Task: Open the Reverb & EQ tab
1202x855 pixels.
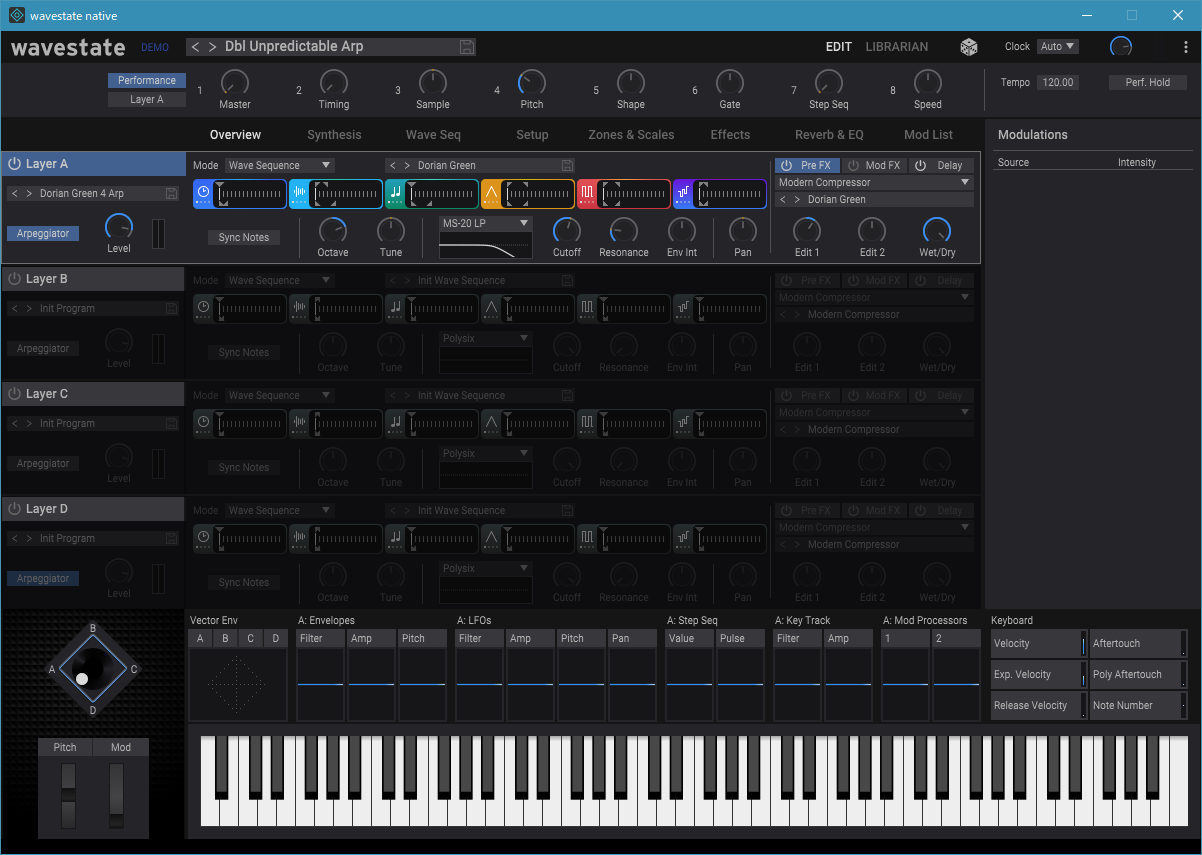Action: 829,135
